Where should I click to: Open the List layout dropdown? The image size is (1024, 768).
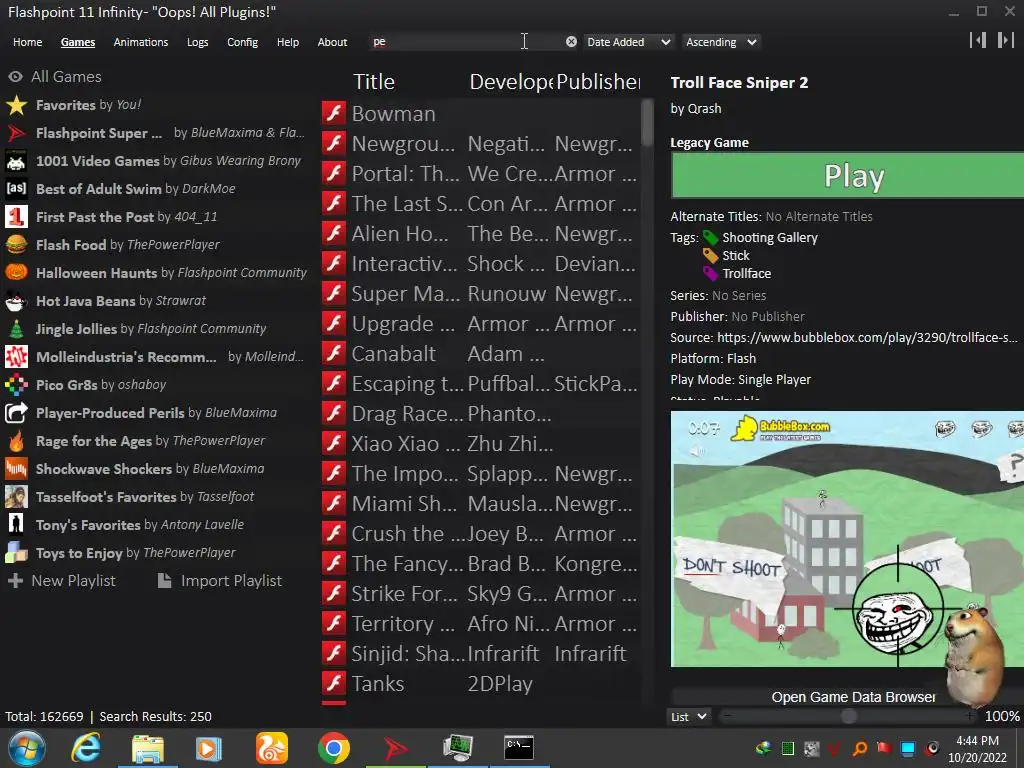(688, 716)
